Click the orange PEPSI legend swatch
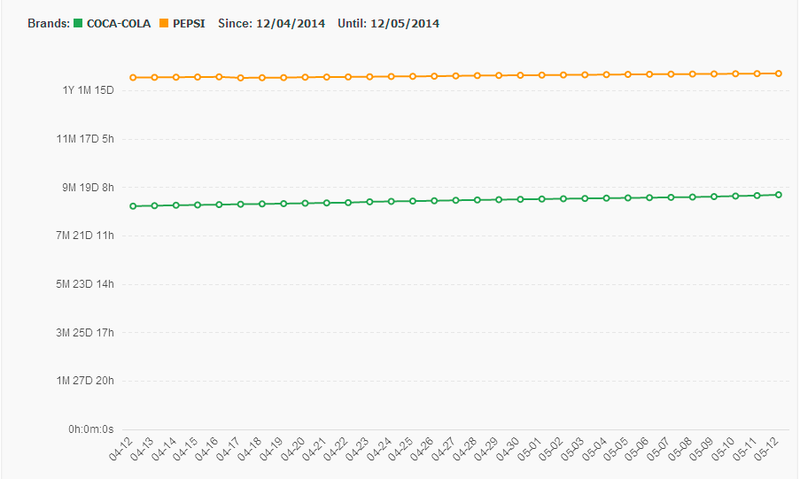The image size is (800, 479). pos(163,23)
